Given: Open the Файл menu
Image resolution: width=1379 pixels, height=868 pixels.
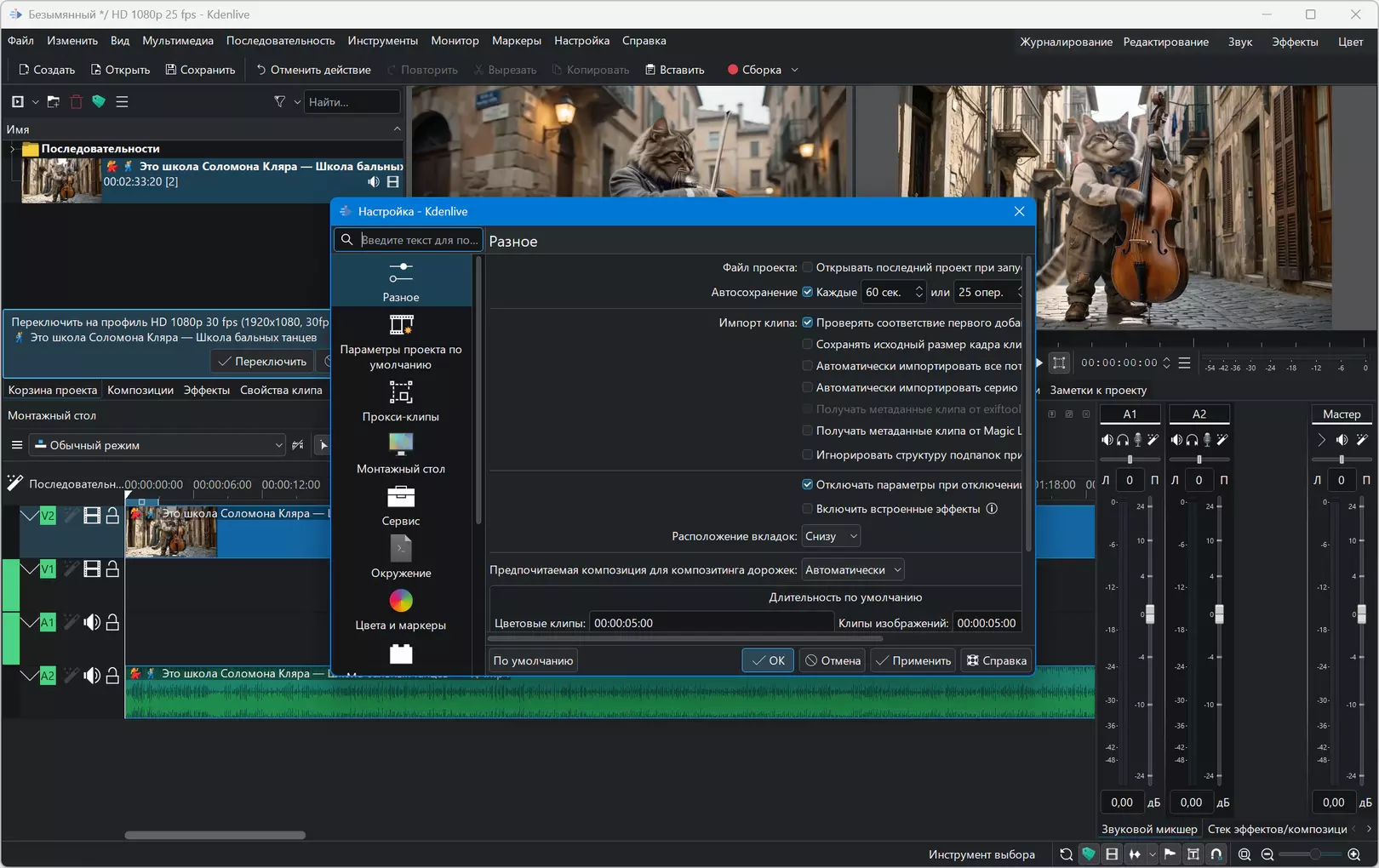Looking at the screenshot, I should point(20,41).
